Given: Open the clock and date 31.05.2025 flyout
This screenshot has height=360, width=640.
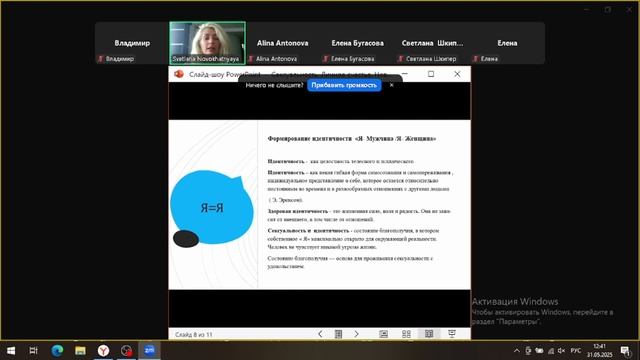Looking at the screenshot, I should coord(600,350).
